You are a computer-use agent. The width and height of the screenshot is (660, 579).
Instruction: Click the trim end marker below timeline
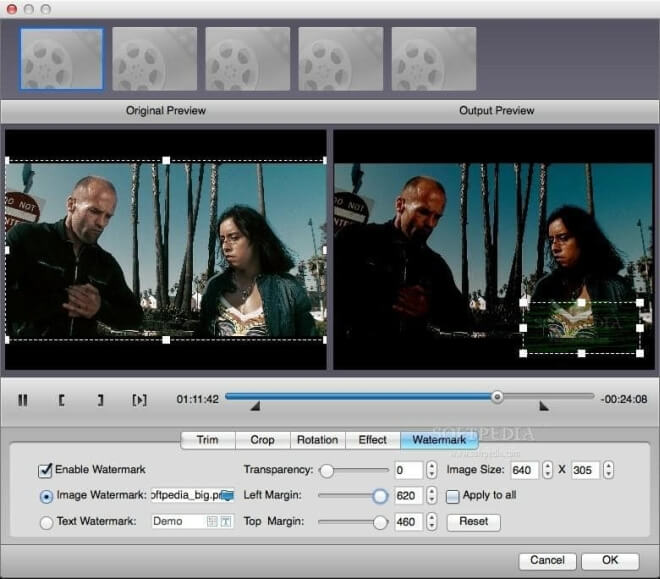click(x=544, y=406)
